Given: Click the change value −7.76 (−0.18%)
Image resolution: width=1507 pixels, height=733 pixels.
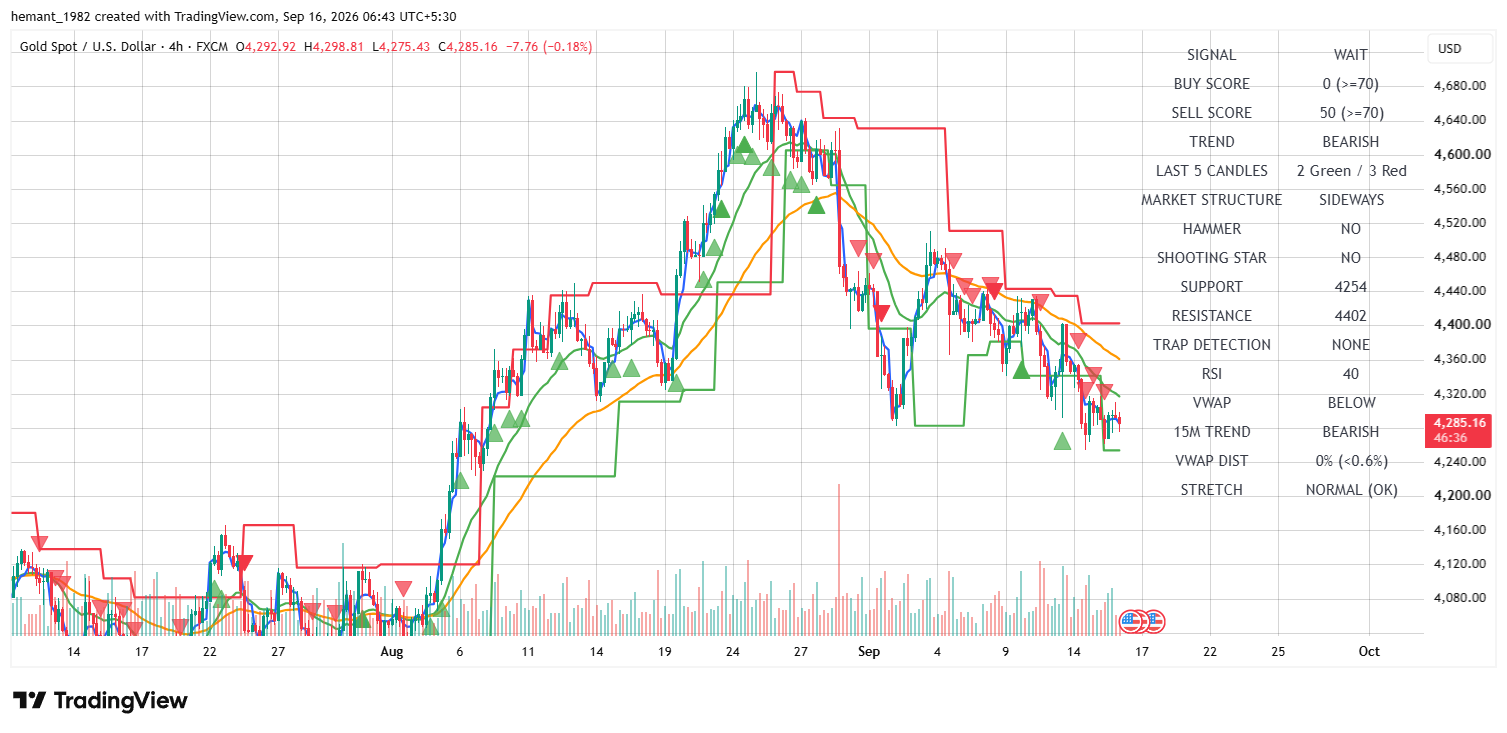Looking at the screenshot, I should [x=549, y=46].
